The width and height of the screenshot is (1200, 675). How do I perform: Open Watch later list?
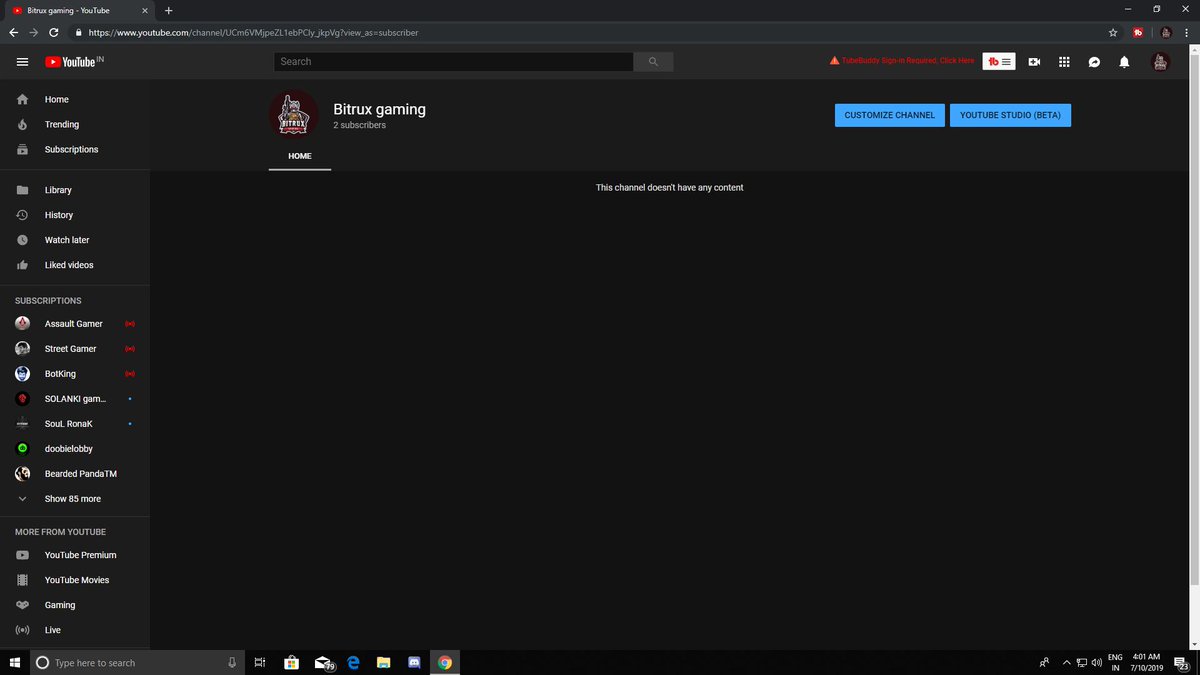point(75,240)
